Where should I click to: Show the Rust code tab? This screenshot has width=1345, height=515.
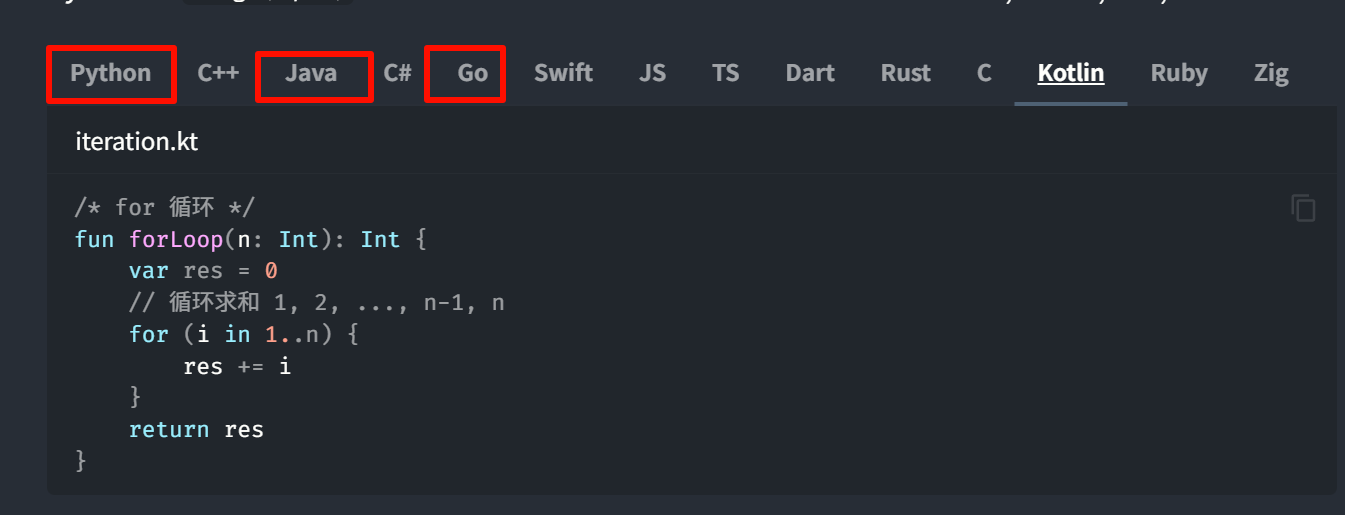click(906, 73)
